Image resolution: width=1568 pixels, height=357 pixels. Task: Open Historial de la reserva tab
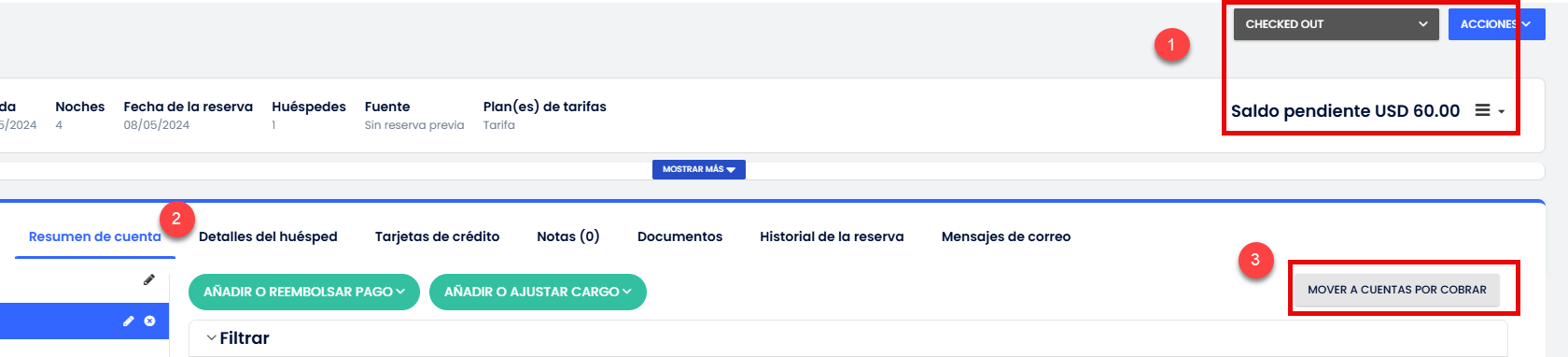(x=832, y=236)
